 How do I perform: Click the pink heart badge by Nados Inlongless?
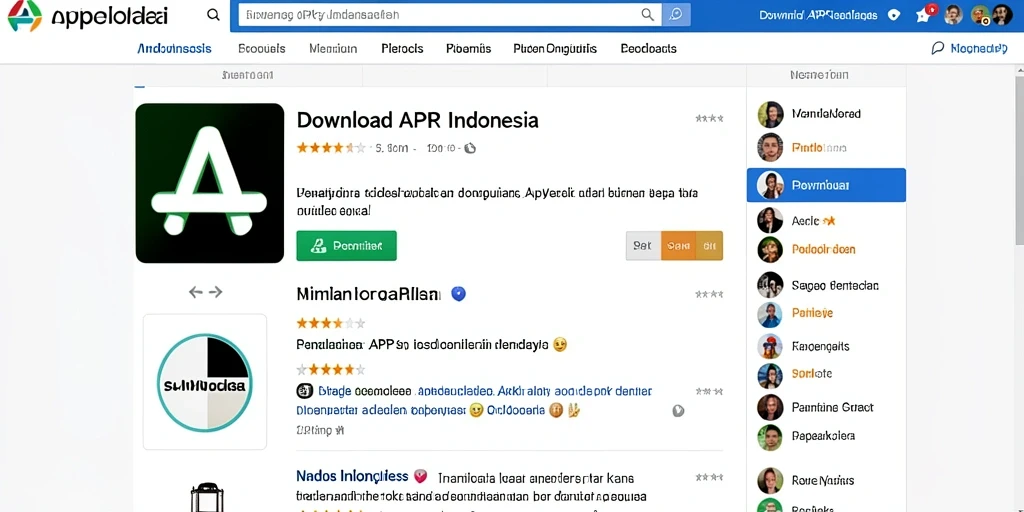coord(421,475)
